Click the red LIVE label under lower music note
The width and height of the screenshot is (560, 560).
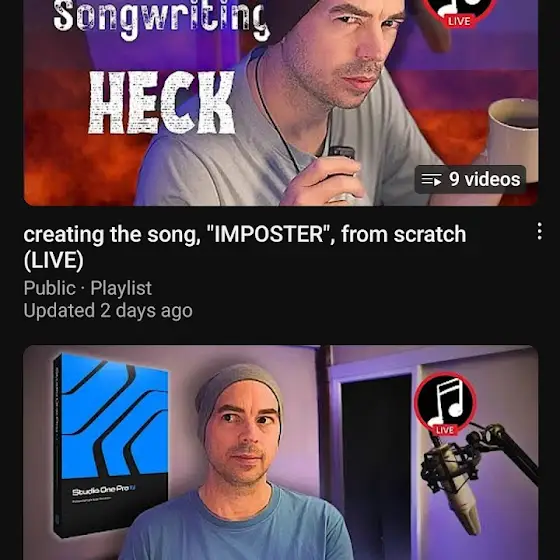point(445,430)
